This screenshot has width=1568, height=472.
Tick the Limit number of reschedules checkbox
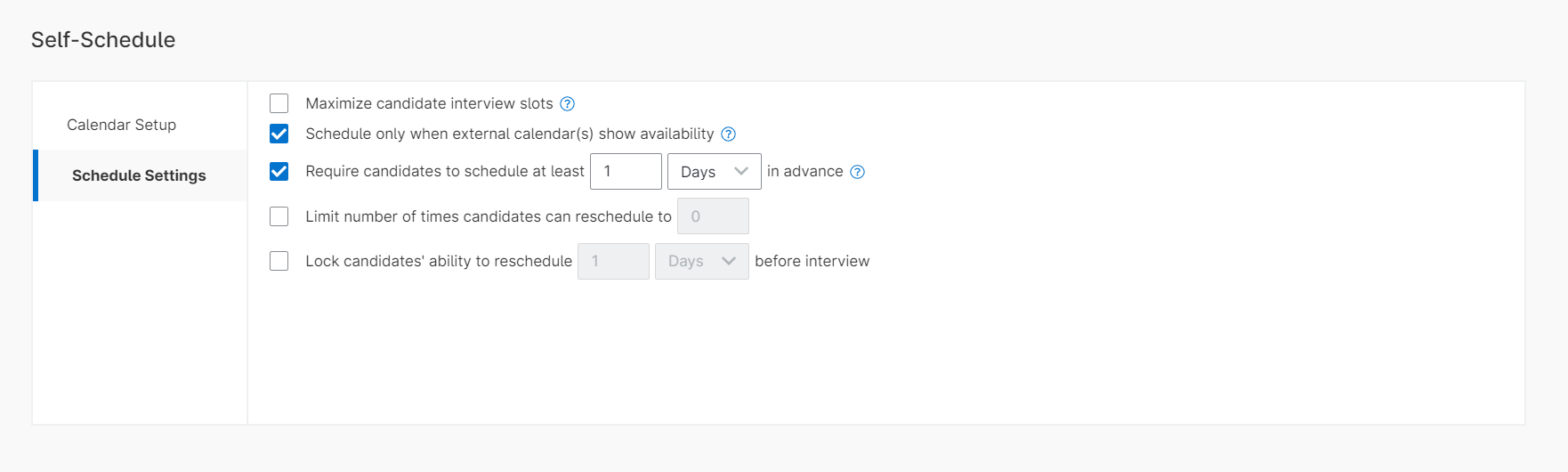[279, 216]
